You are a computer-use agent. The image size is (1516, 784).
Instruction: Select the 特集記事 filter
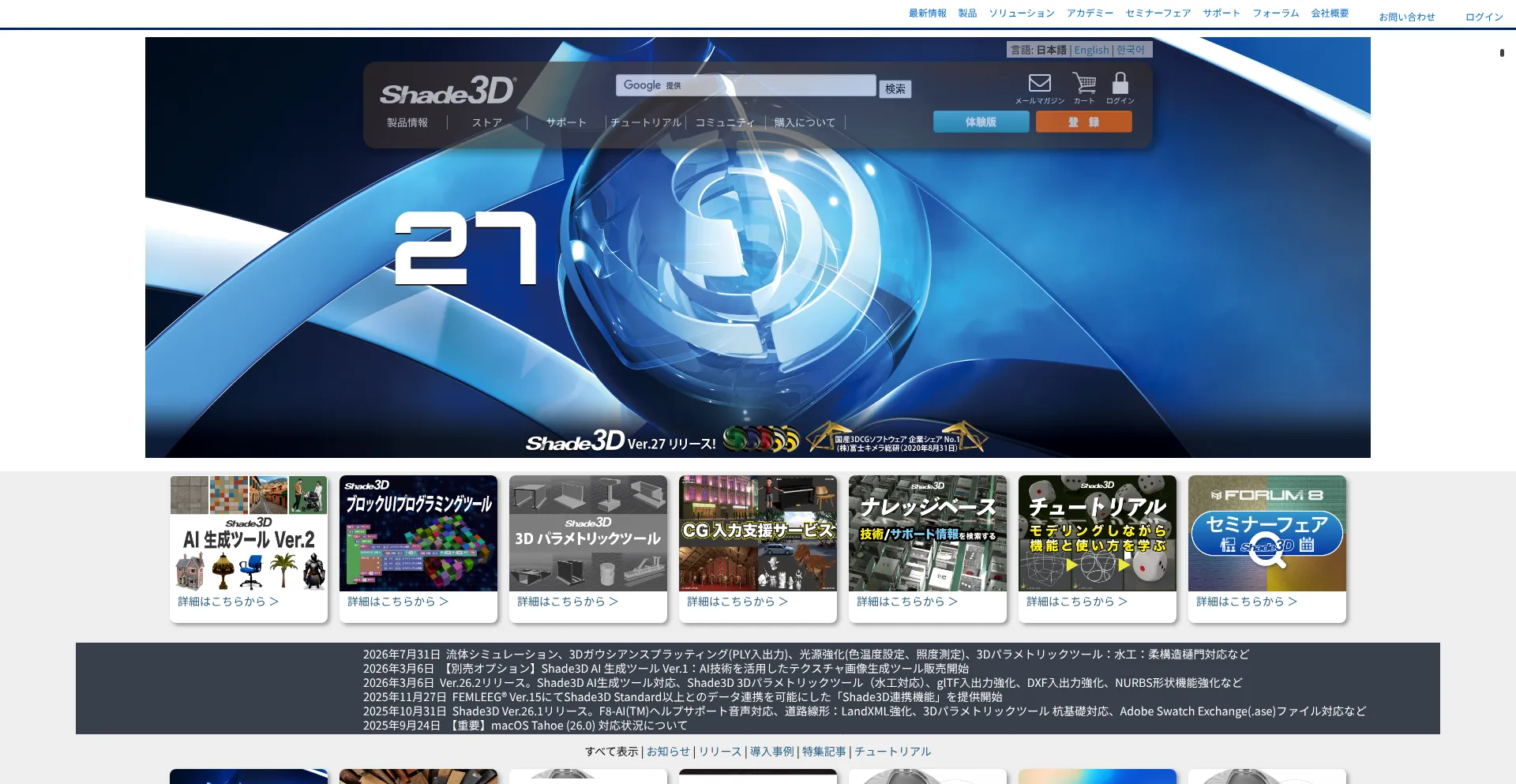point(824,752)
